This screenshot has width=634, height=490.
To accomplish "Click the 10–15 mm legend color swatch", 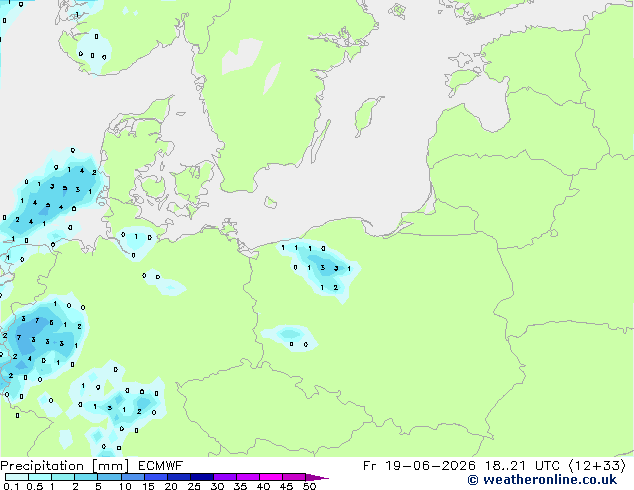I will click(x=132, y=477).
